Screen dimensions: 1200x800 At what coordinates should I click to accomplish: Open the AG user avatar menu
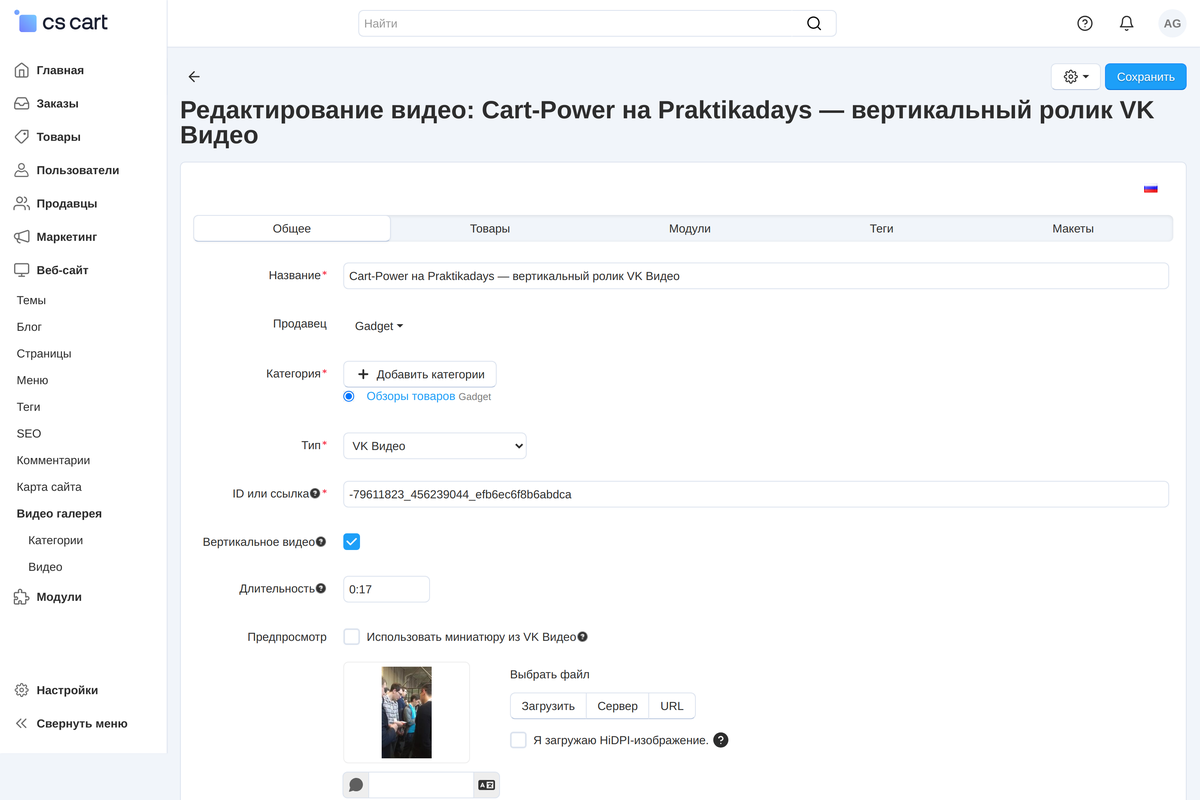click(x=1172, y=23)
